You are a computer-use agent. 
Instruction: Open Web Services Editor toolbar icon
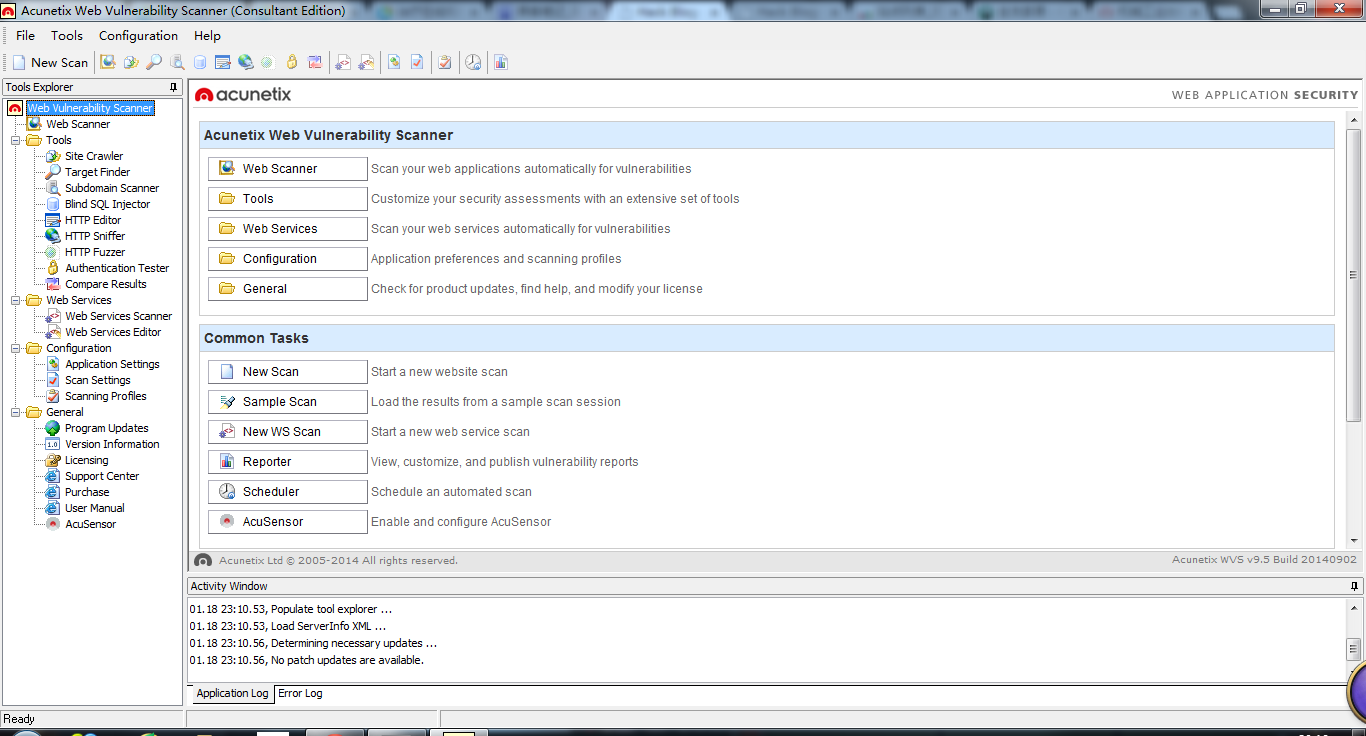point(366,62)
